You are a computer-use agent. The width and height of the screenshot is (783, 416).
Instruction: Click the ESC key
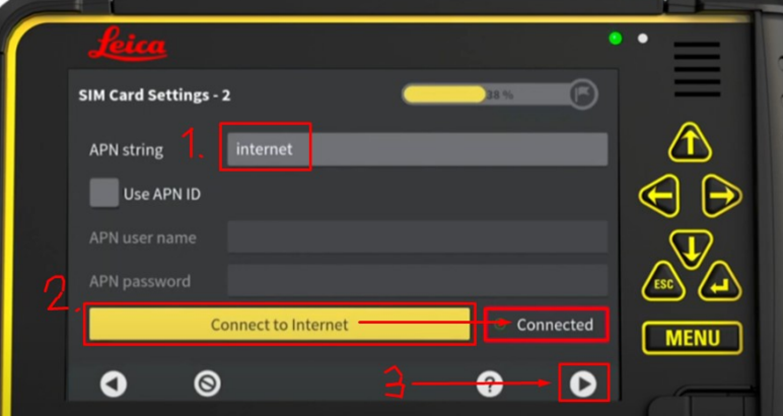tap(663, 282)
